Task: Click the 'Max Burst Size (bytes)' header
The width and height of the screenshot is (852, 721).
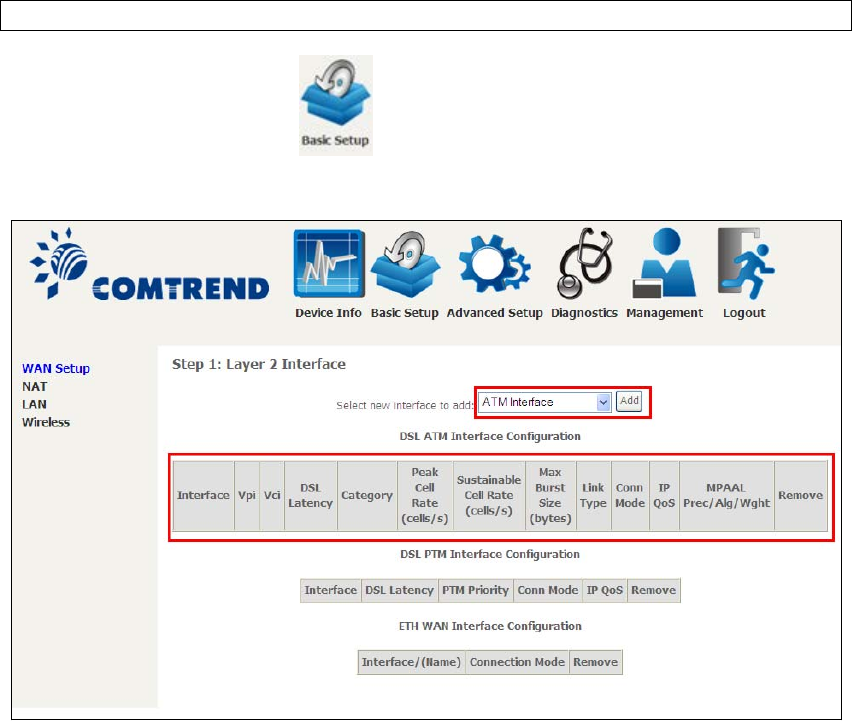Action: [550, 496]
